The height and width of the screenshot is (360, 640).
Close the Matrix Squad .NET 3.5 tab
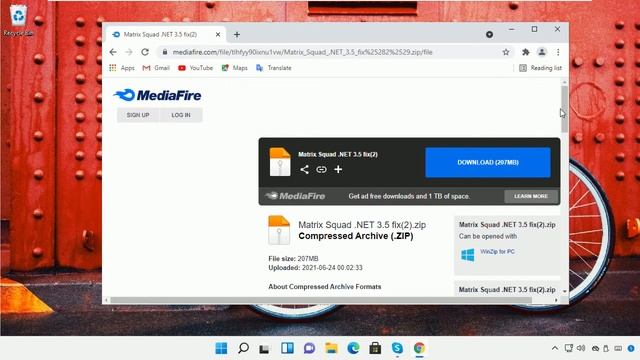click(218, 35)
